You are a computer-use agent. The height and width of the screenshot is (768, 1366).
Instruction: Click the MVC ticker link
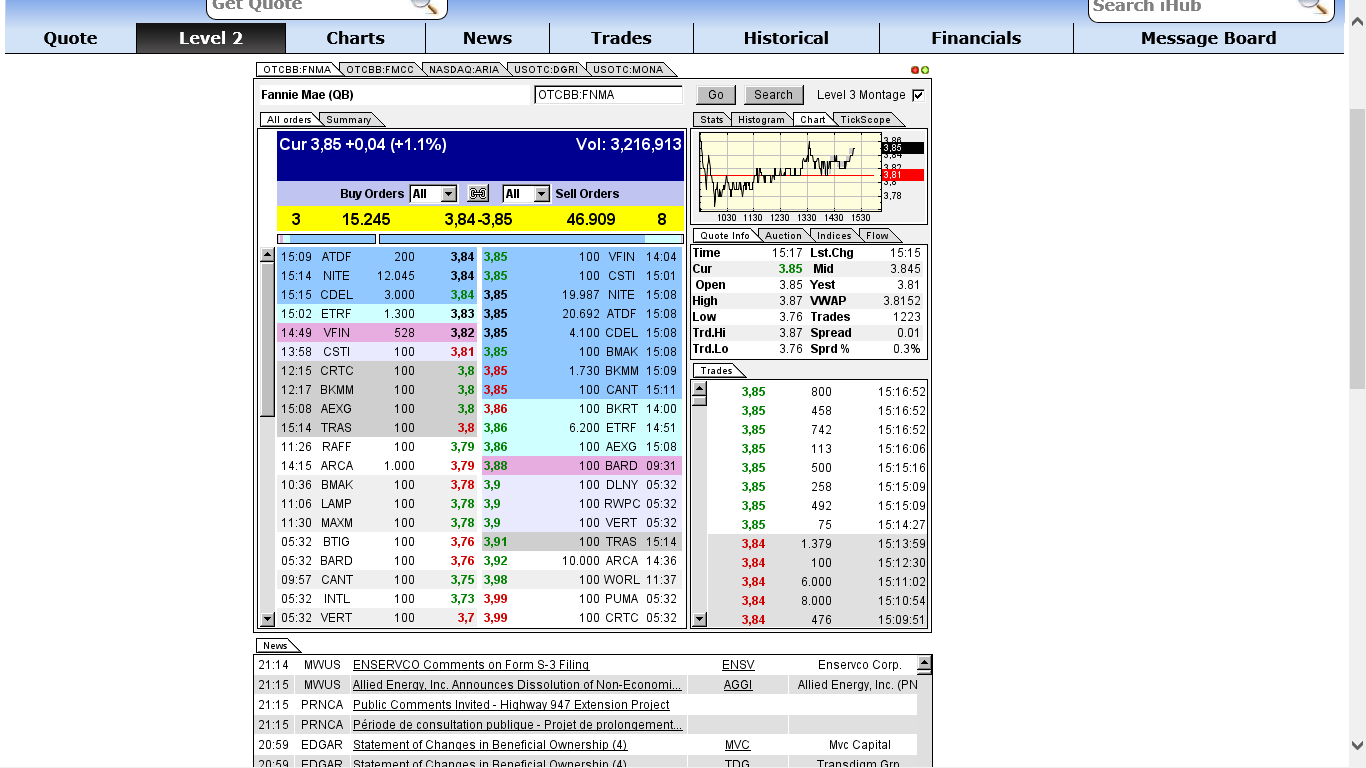click(737, 745)
